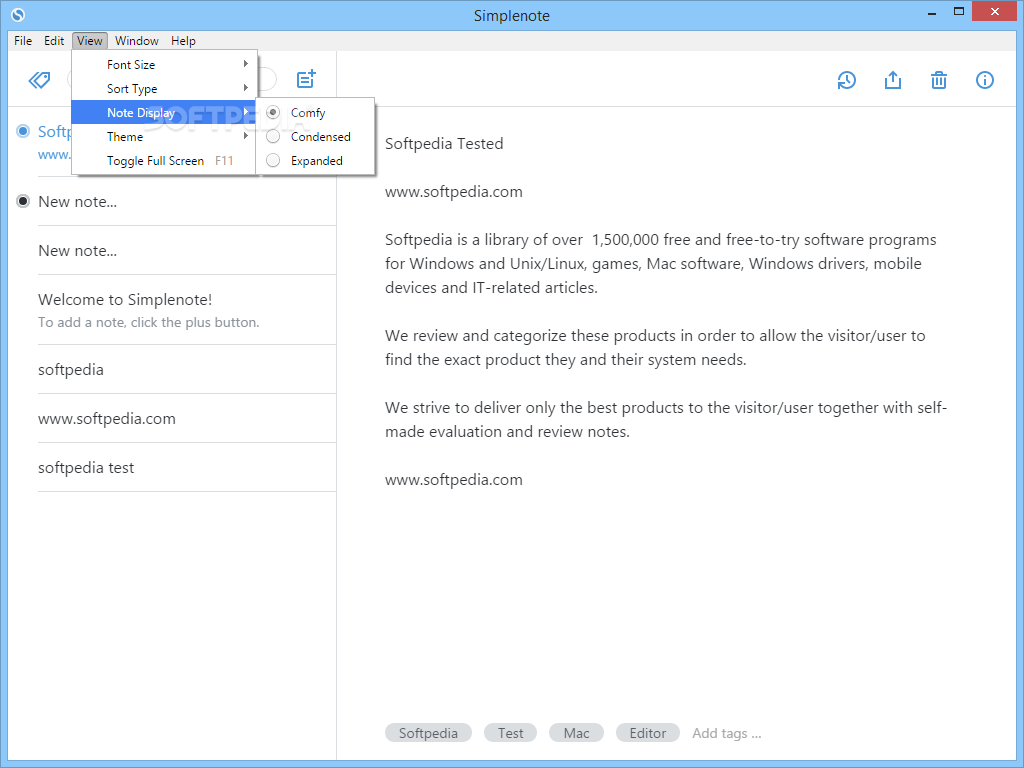Click the Softpedia tag
The width and height of the screenshot is (1024, 768).
[x=428, y=733]
